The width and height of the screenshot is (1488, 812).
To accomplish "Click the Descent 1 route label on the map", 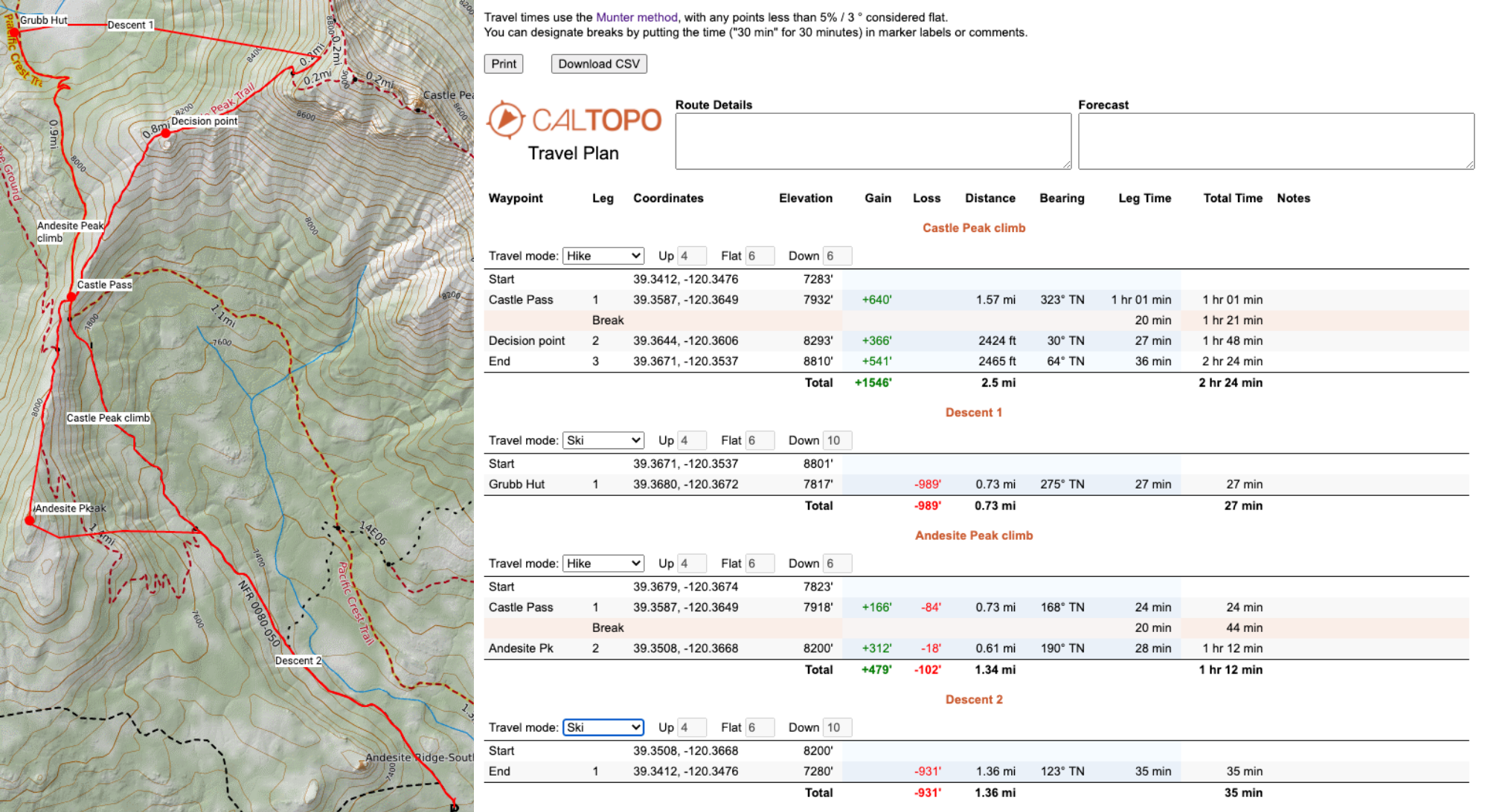I will click(x=131, y=25).
